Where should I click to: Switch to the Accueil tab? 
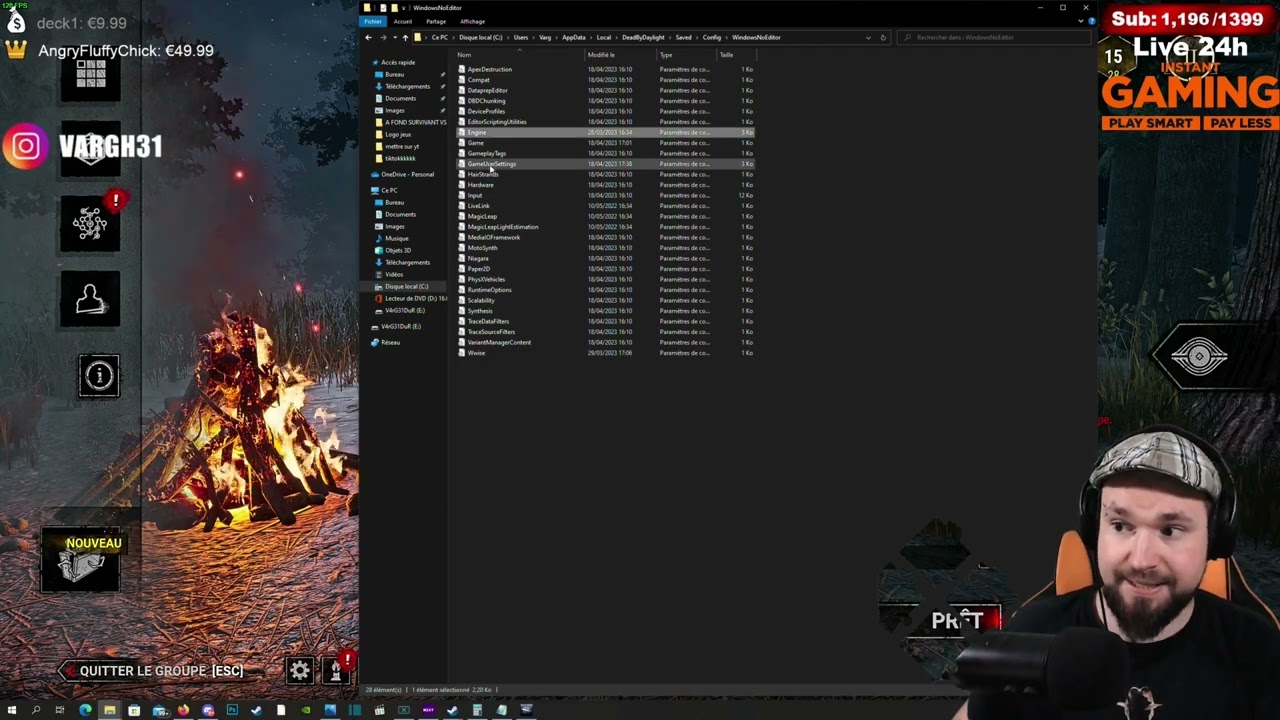click(403, 21)
